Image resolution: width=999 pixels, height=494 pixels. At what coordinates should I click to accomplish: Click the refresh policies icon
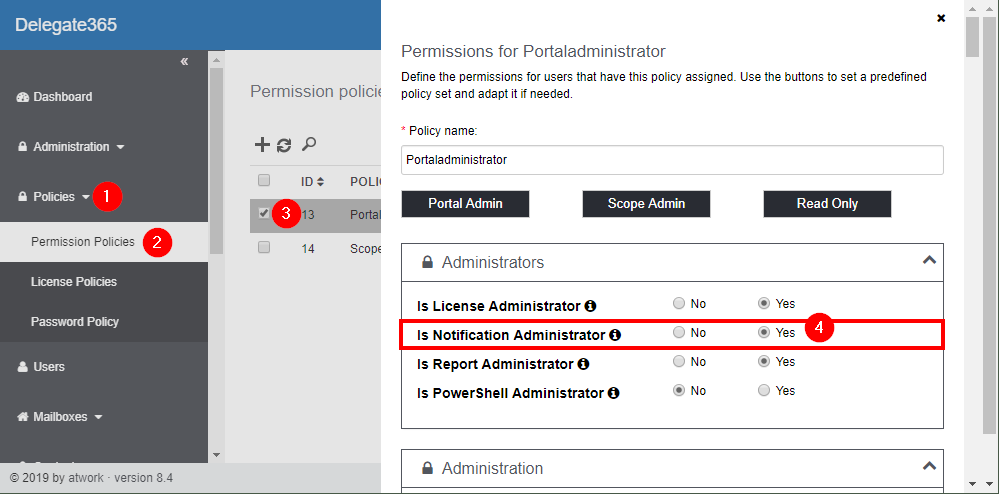tap(285, 145)
